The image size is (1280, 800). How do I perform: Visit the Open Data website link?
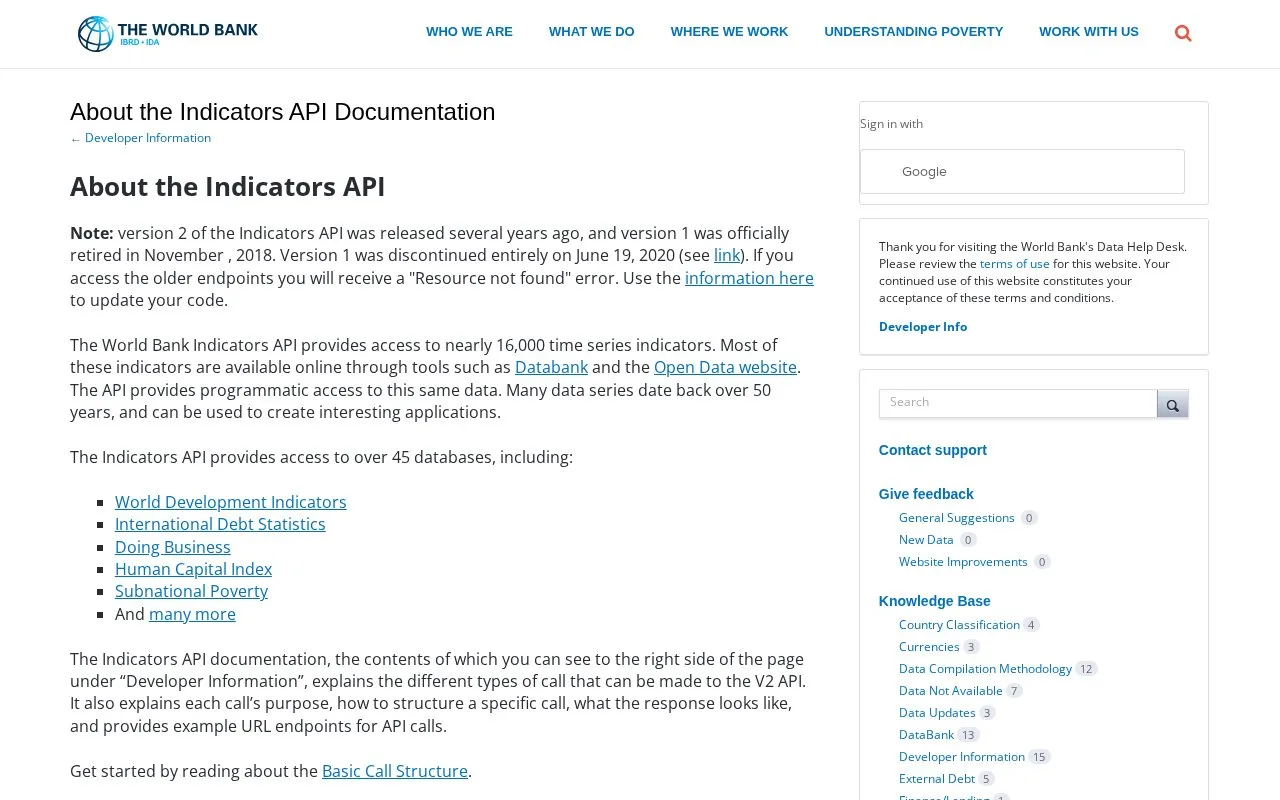pos(725,367)
